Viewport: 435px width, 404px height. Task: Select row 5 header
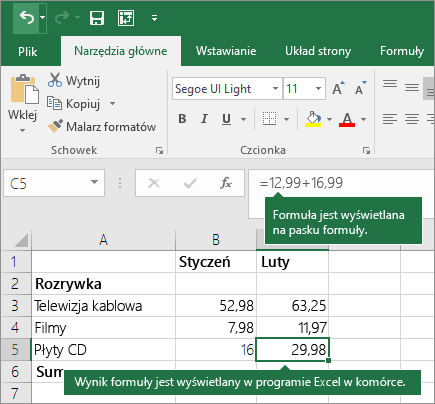click(x=15, y=350)
